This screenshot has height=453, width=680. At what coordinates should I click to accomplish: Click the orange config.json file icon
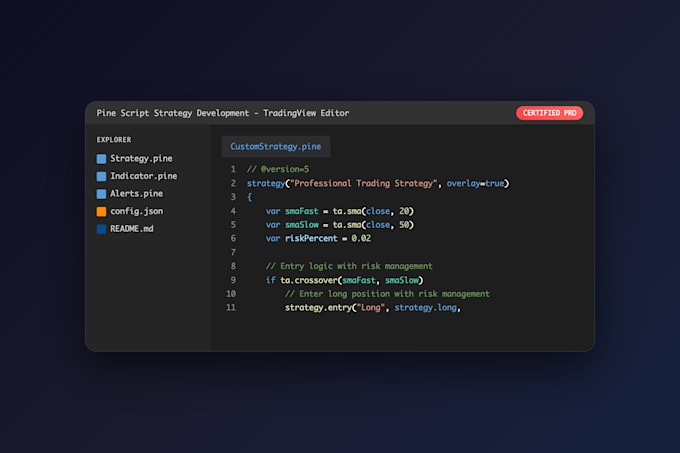(x=101, y=212)
